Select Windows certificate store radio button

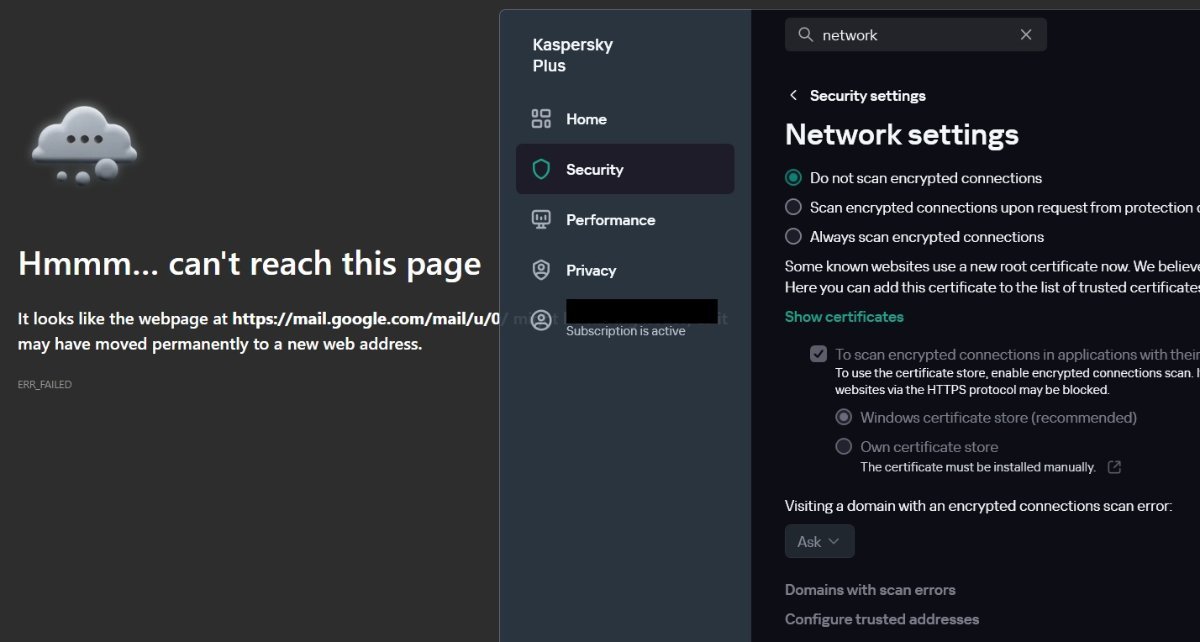[844, 418]
